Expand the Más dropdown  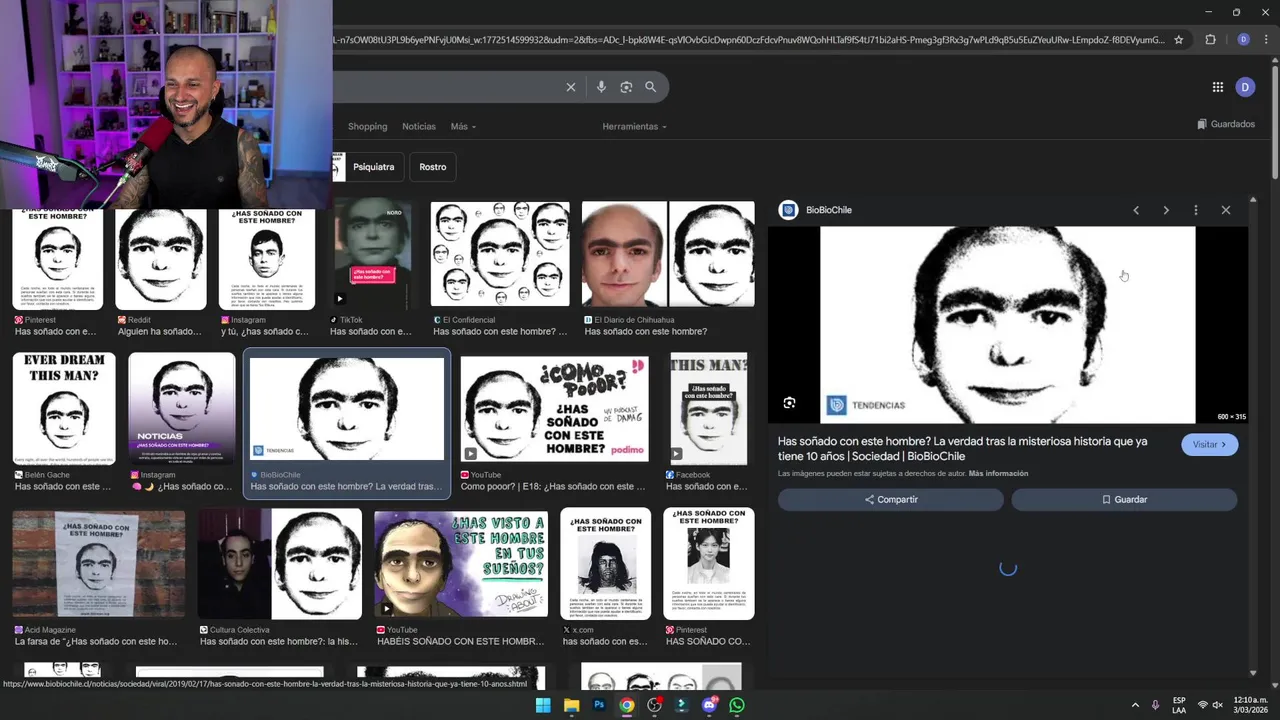click(463, 127)
